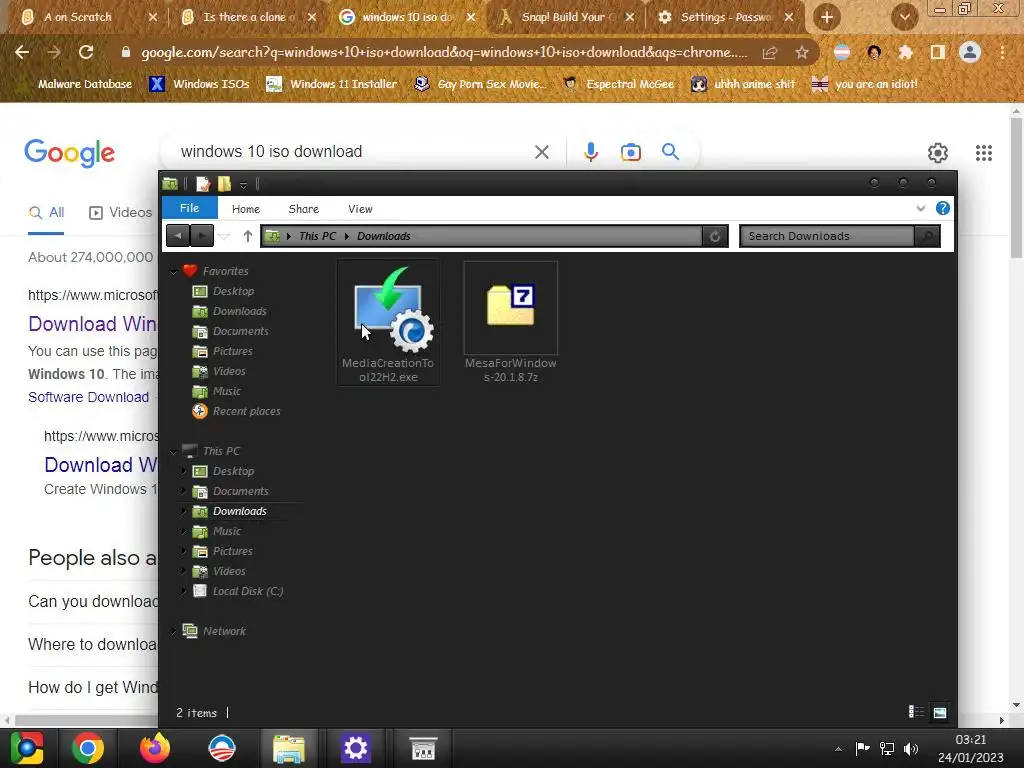This screenshot has height=768, width=1024.
Task: Expand the Network tree node
Action: tap(174, 631)
